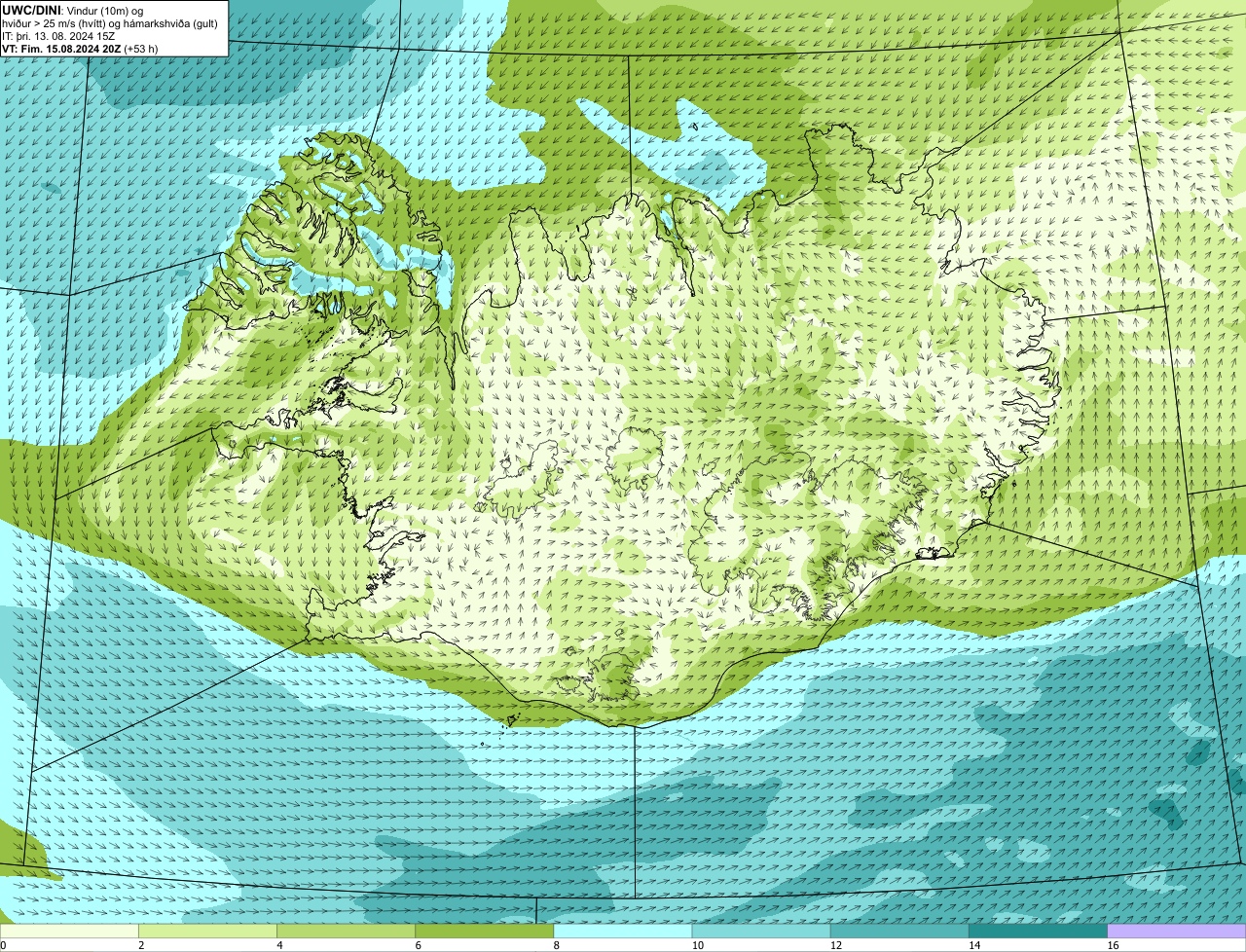Click the title line 'UWC/DINI: Vindur (10m) og'
This screenshot has width=1246, height=952.
pos(73,10)
